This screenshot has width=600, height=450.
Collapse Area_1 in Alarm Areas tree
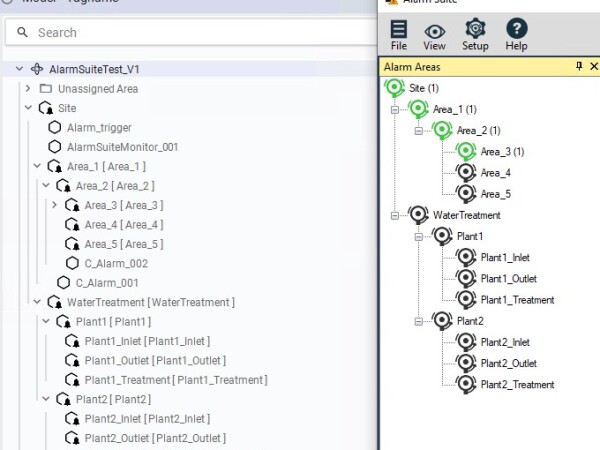click(395, 110)
